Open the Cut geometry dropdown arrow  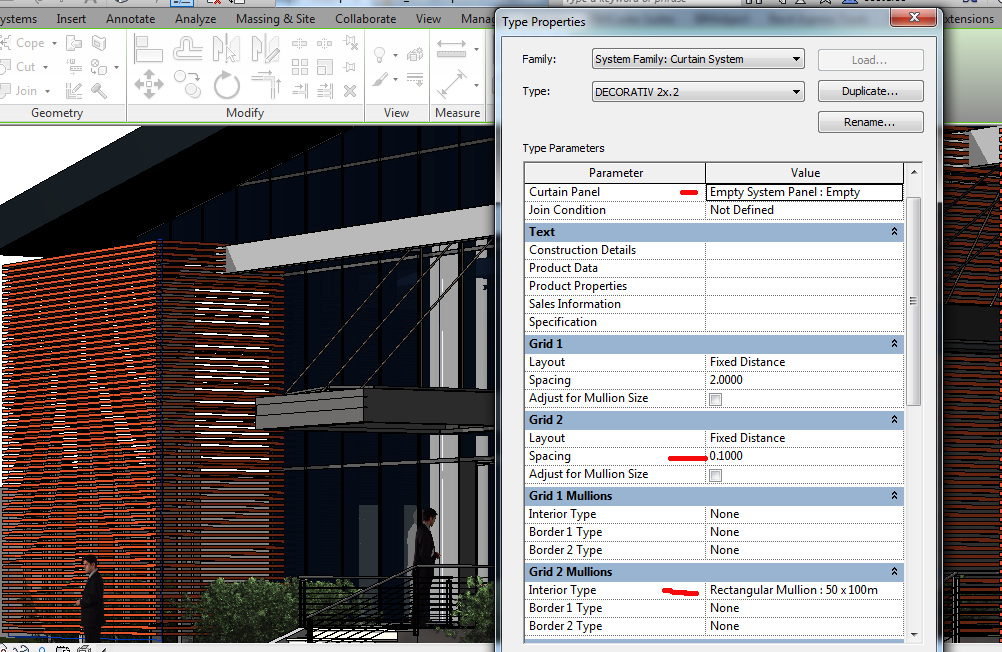click(x=45, y=67)
